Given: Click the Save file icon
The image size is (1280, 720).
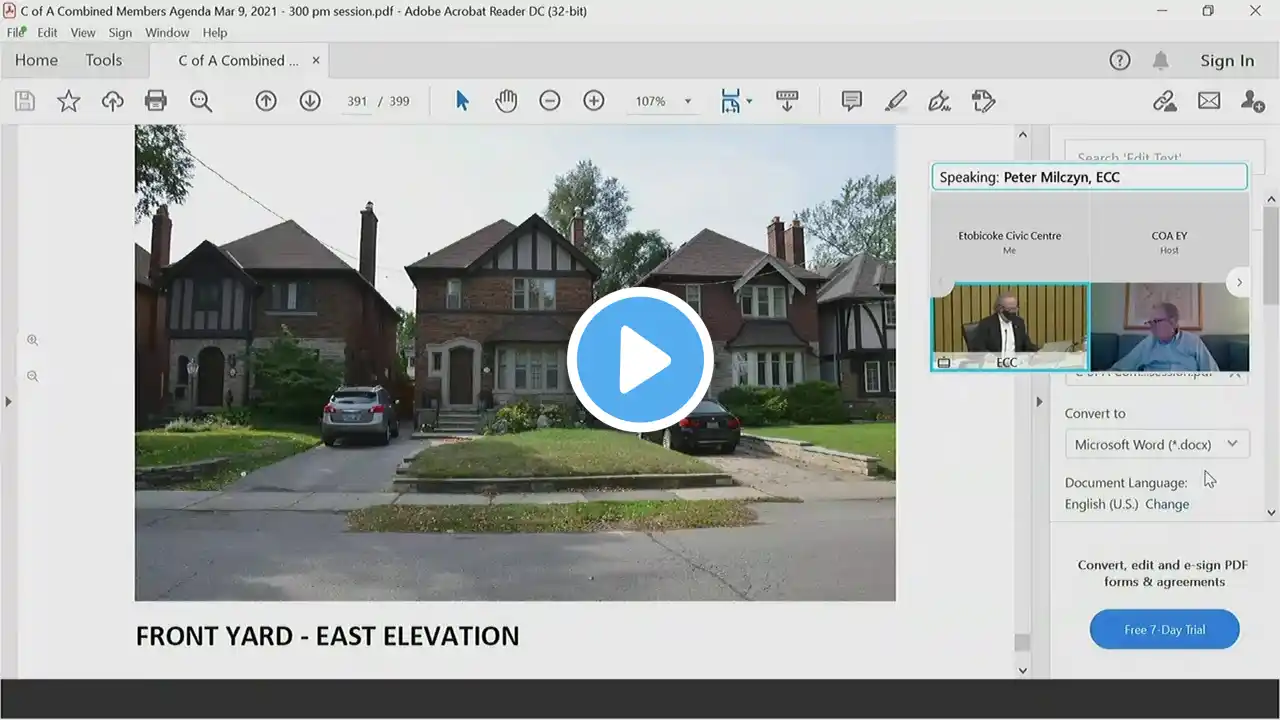Looking at the screenshot, I should 25,101.
